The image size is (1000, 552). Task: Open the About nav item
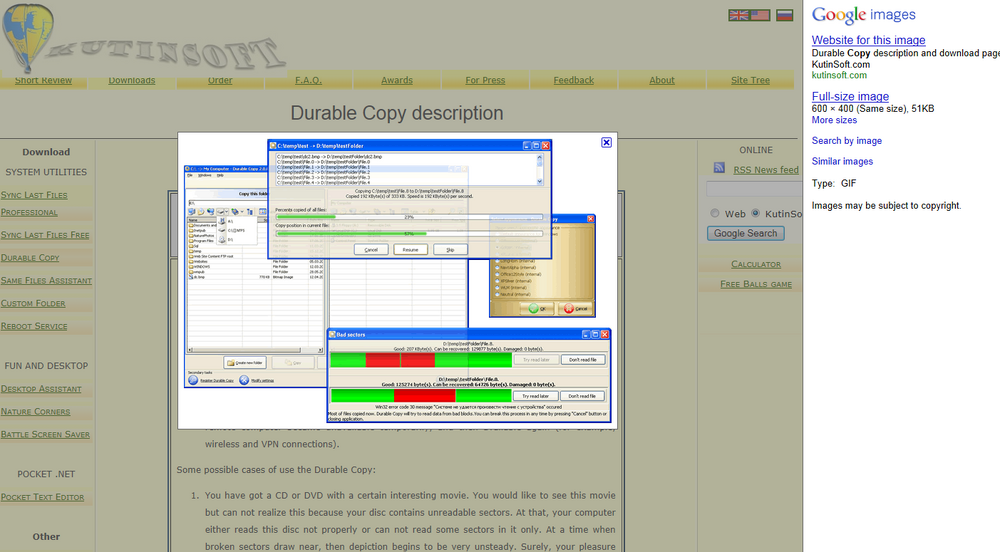662,80
